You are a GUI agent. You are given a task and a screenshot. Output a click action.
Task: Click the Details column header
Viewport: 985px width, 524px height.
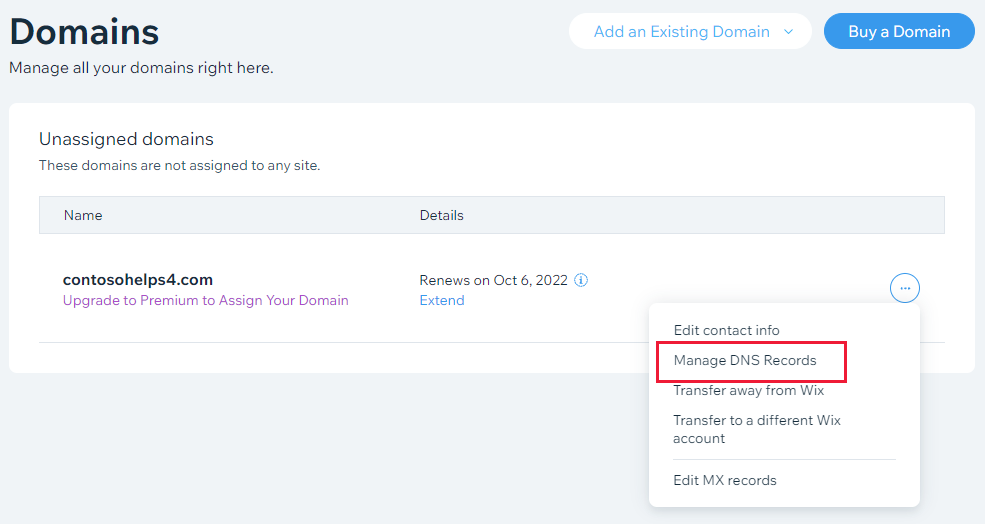tap(441, 215)
